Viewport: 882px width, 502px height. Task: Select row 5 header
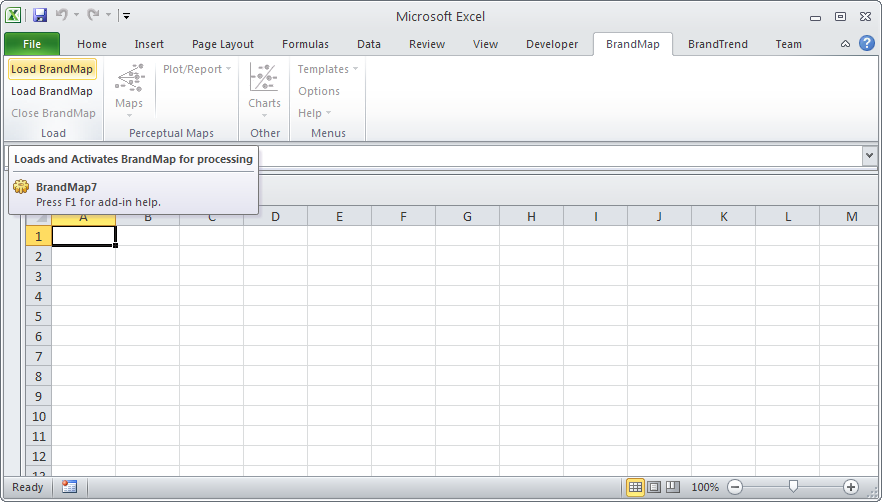click(39, 316)
